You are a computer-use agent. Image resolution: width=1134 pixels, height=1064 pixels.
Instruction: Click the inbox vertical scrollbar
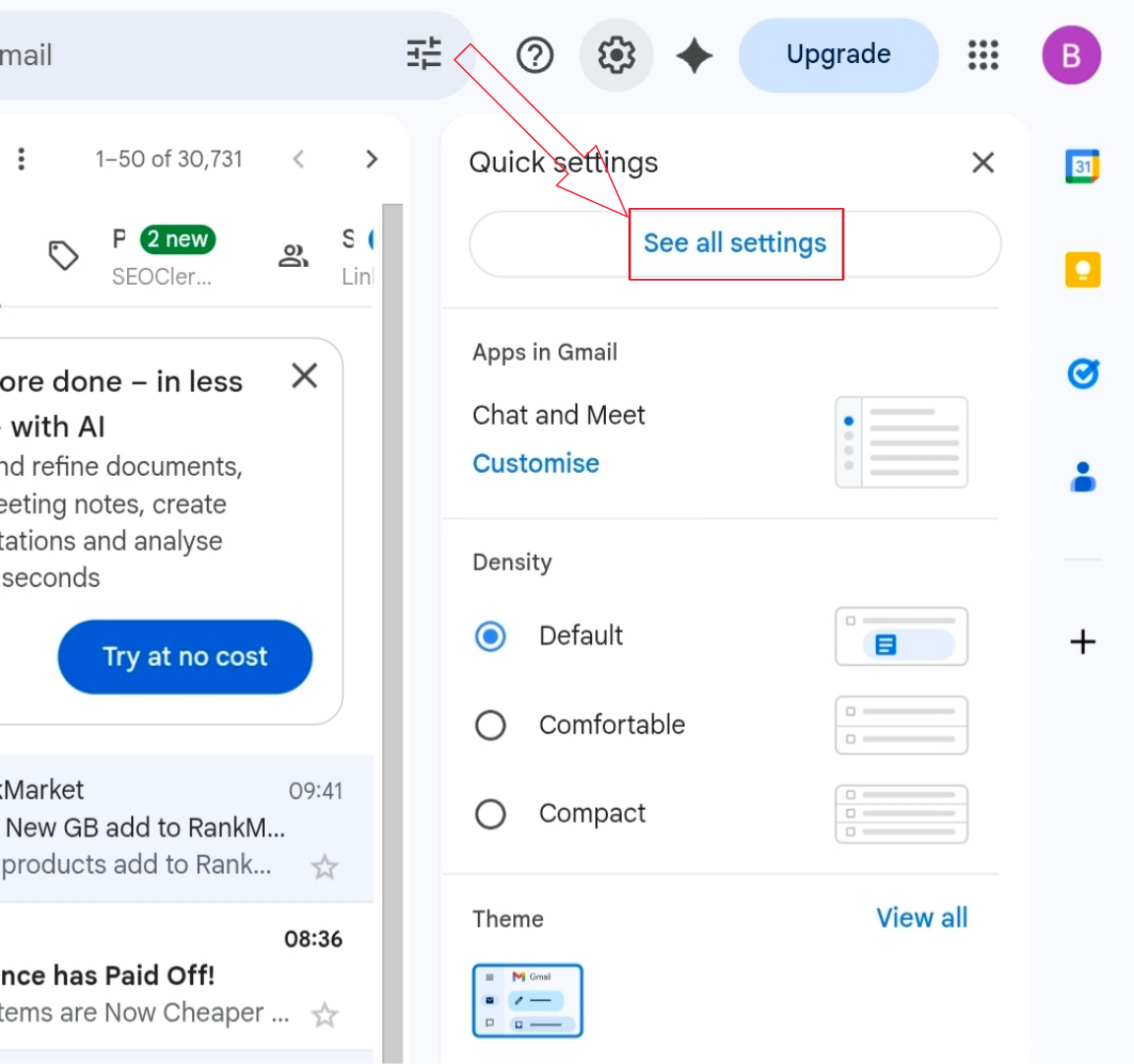click(393, 632)
